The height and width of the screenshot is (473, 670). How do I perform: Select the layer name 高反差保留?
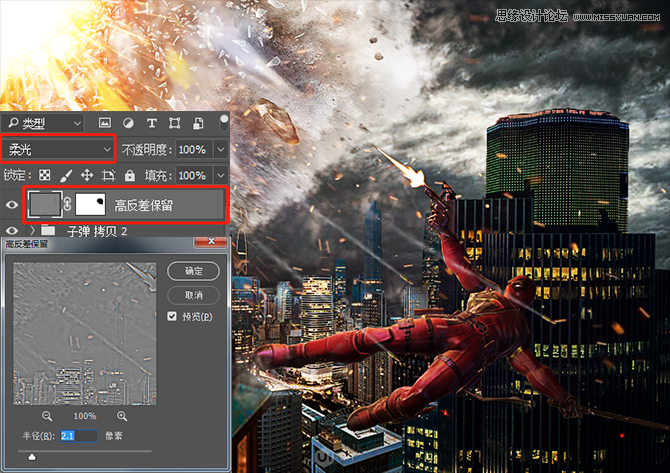pos(144,206)
